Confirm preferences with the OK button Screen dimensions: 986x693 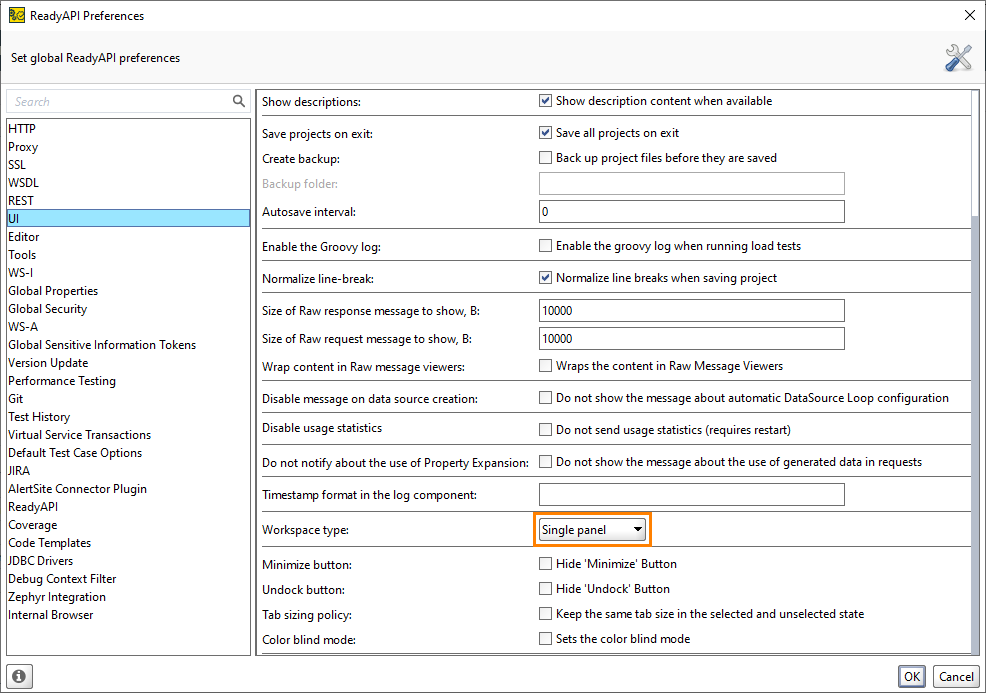click(911, 676)
